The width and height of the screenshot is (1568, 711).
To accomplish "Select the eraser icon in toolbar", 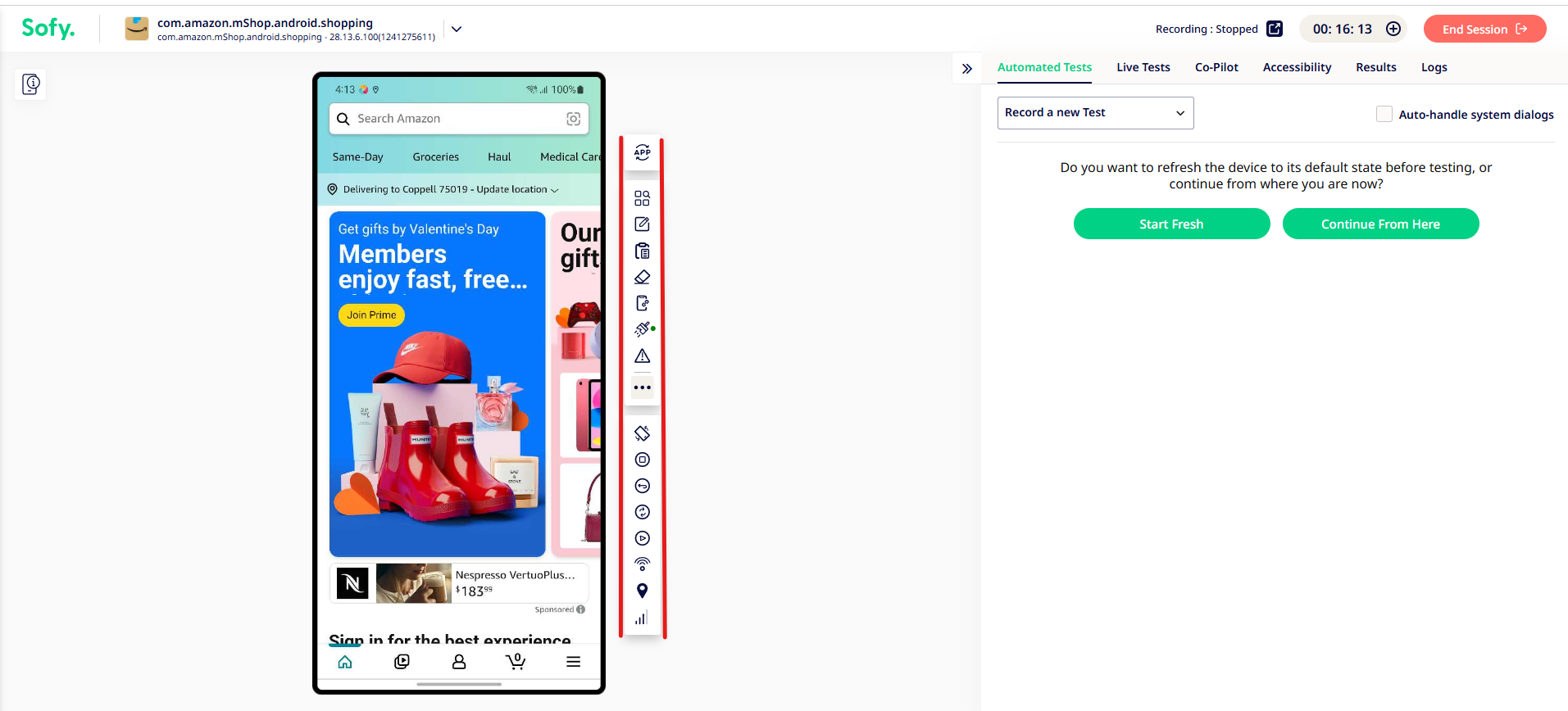I will (x=643, y=277).
